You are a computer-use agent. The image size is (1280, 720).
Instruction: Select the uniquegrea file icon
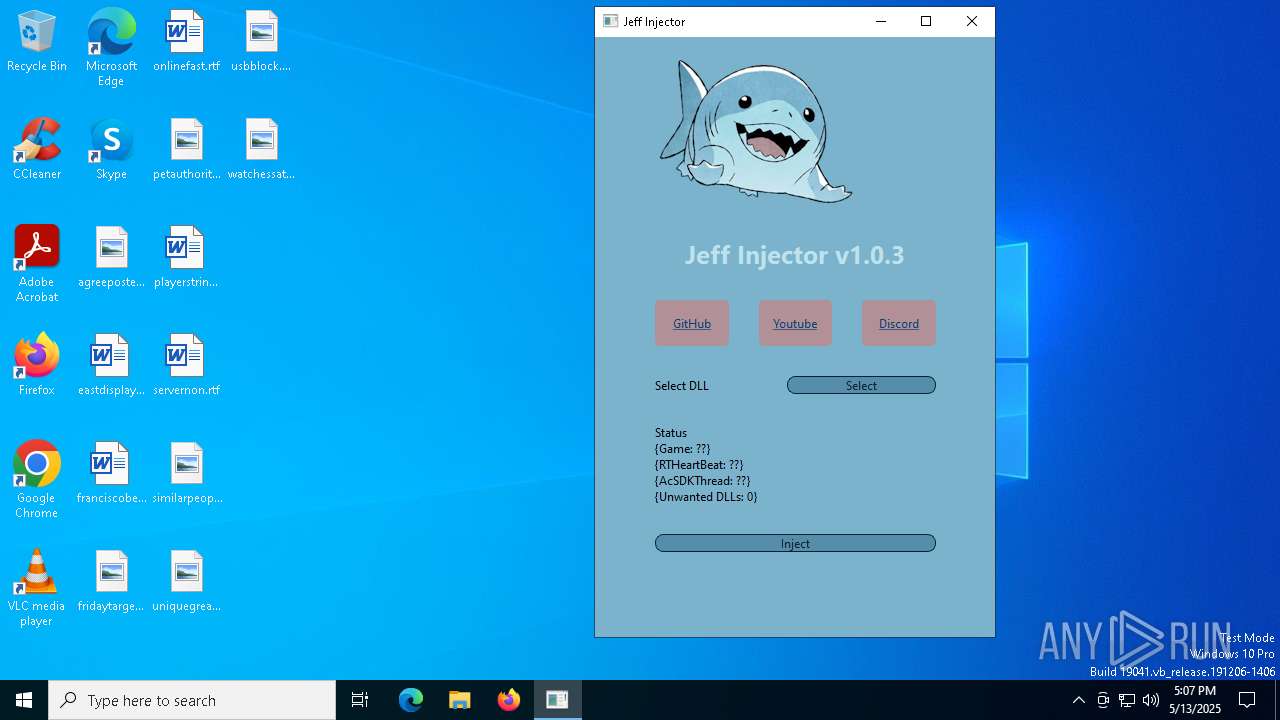tap(186, 581)
